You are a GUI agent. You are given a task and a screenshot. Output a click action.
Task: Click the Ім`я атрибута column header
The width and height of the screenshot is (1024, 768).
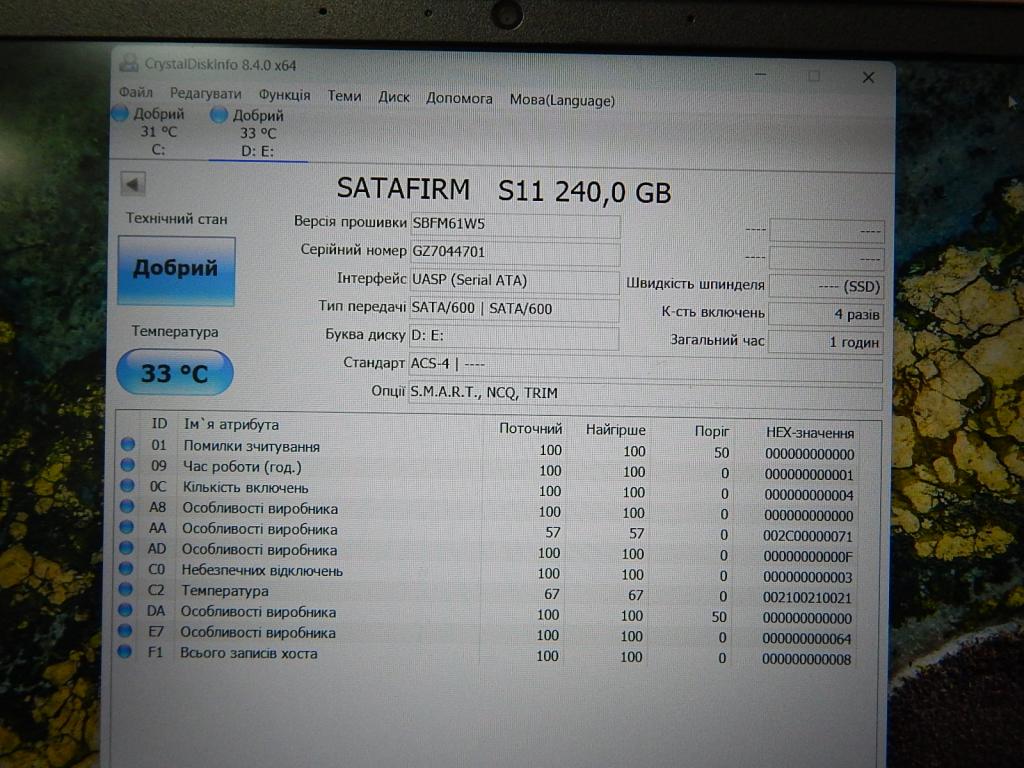coord(231,424)
